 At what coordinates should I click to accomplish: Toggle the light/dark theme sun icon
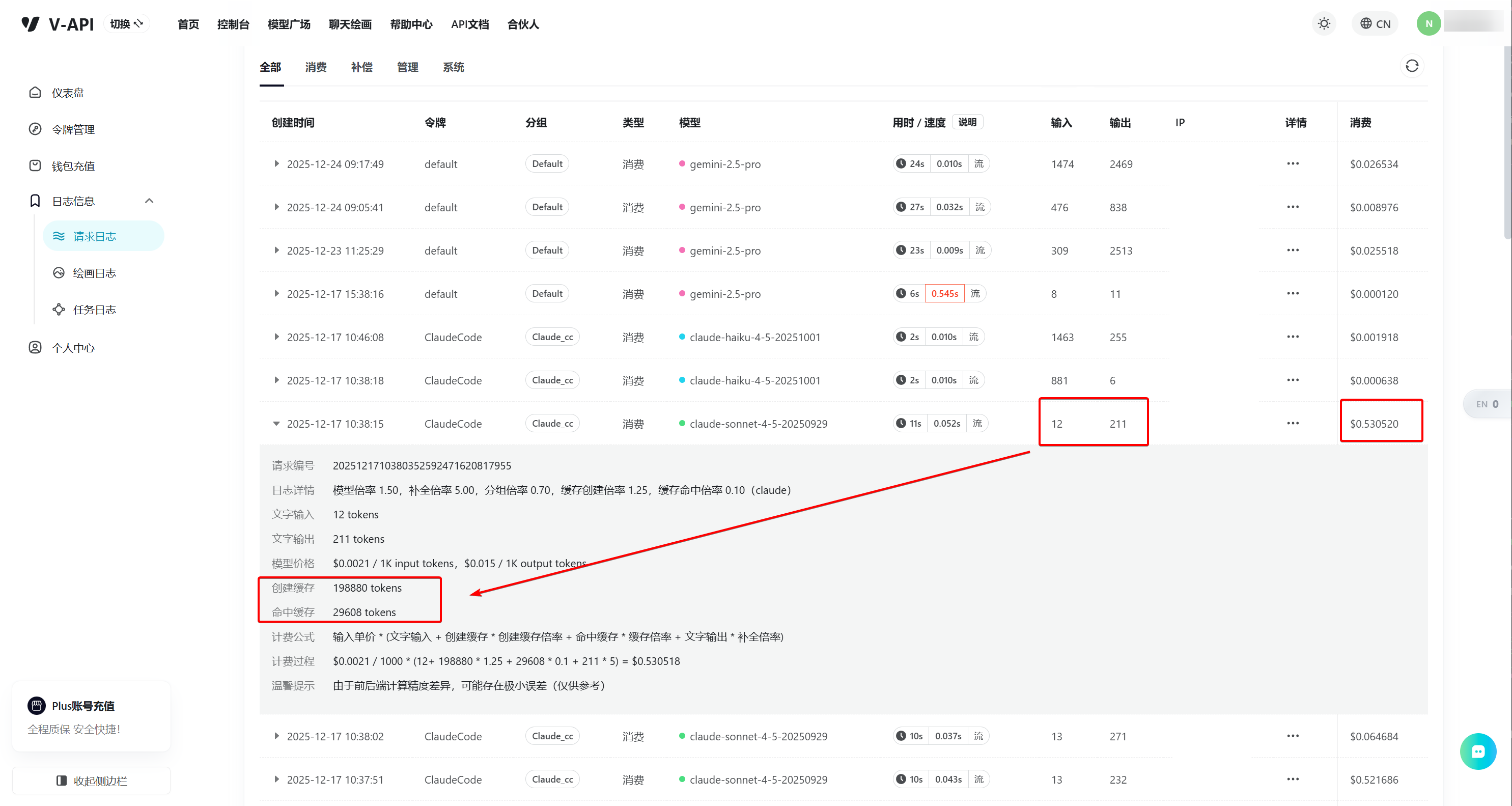point(1324,24)
